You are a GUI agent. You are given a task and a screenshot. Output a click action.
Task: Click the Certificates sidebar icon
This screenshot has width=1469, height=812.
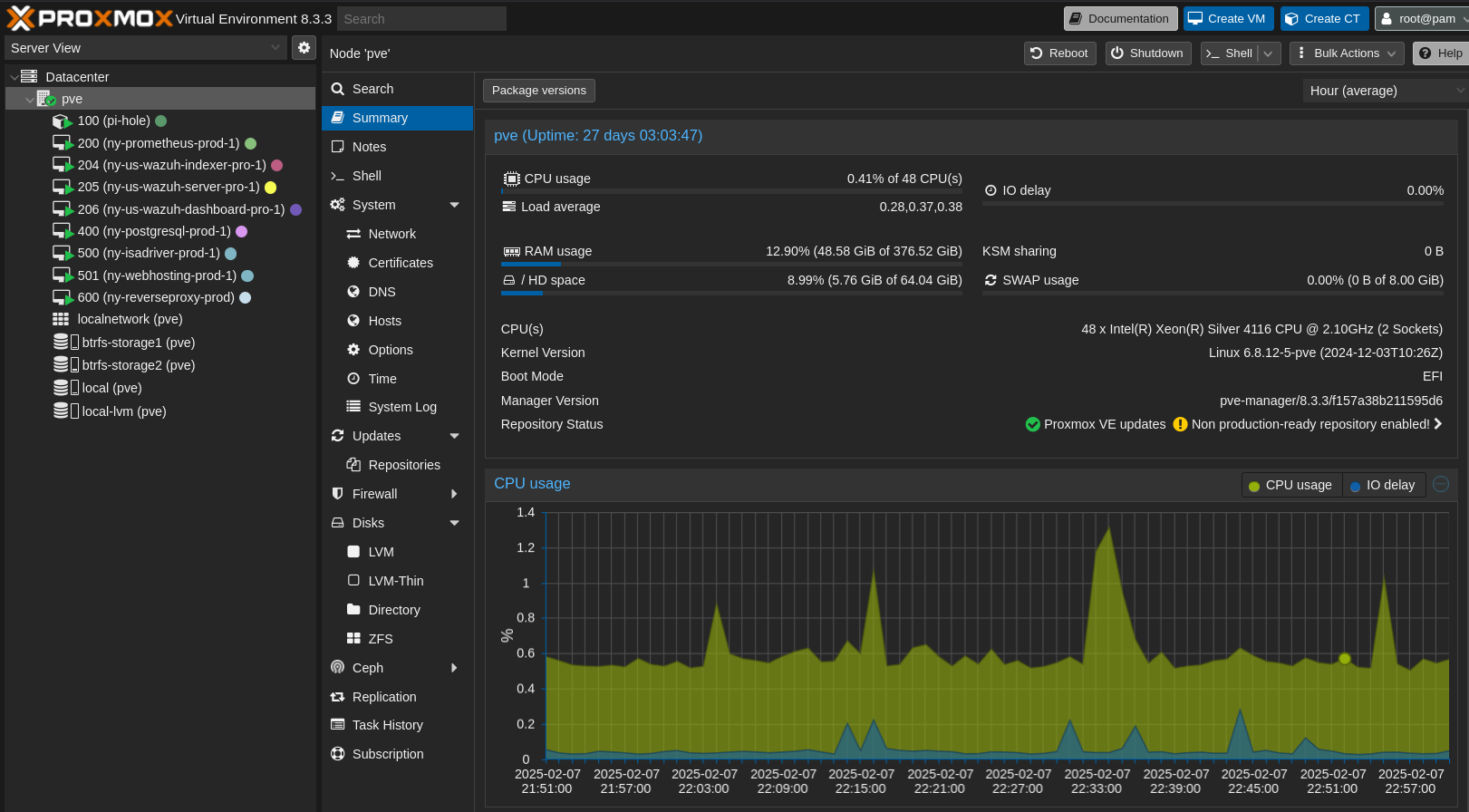tap(354, 263)
